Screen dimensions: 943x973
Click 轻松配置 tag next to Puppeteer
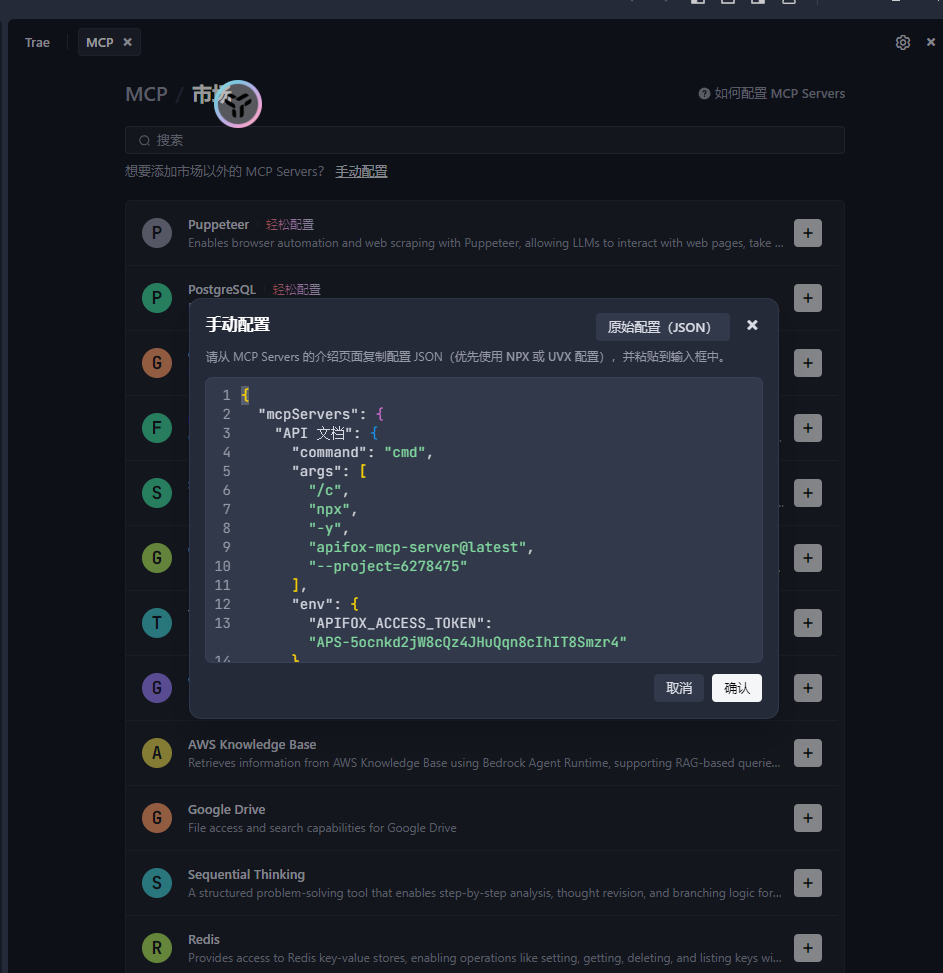coord(290,225)
